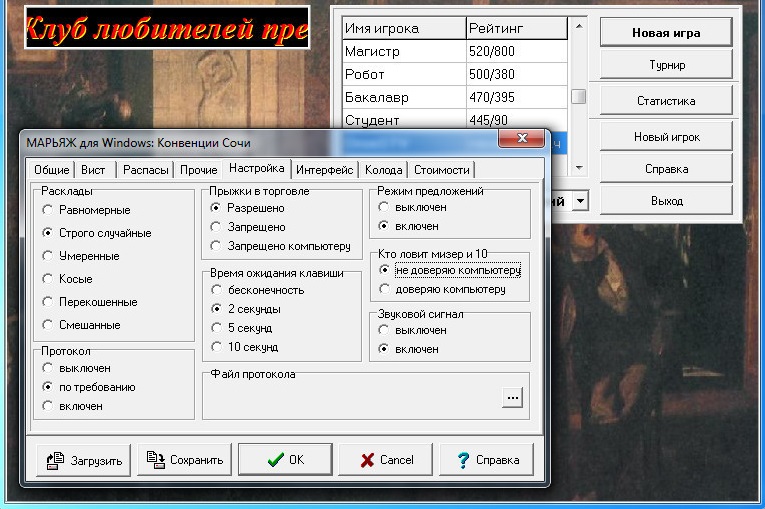Viewport: 765px width, 509px height.
Task: Select the Равномерные layout radio option
Action: coord(48,210)
